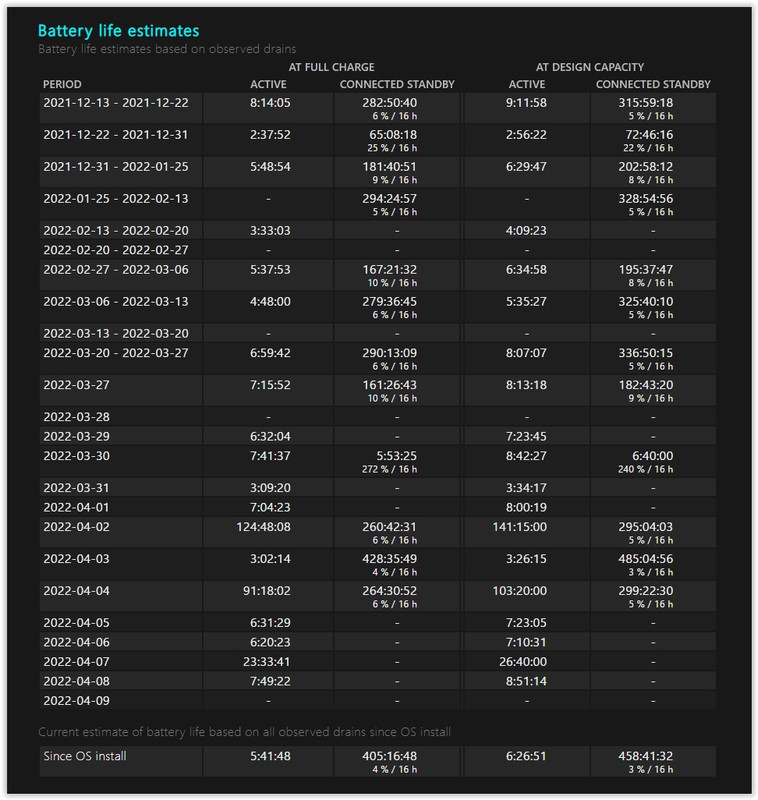Select the 2021-12-13 - 2021-12-22 period row

point(115,102)
